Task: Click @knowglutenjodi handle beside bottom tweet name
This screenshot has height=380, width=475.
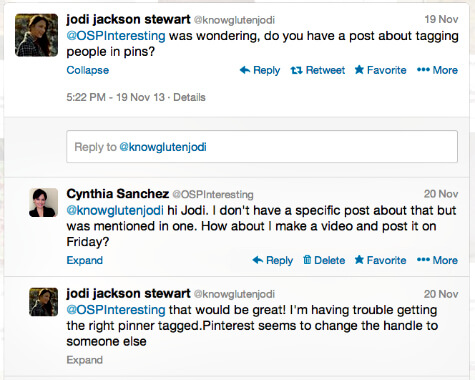Action: point(234,294)
